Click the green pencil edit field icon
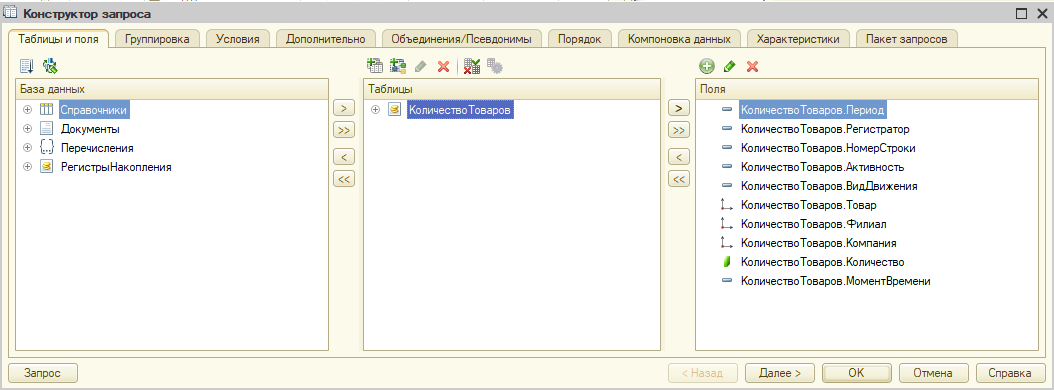Viewport: 1054px width, 390px height. [729, 66]
